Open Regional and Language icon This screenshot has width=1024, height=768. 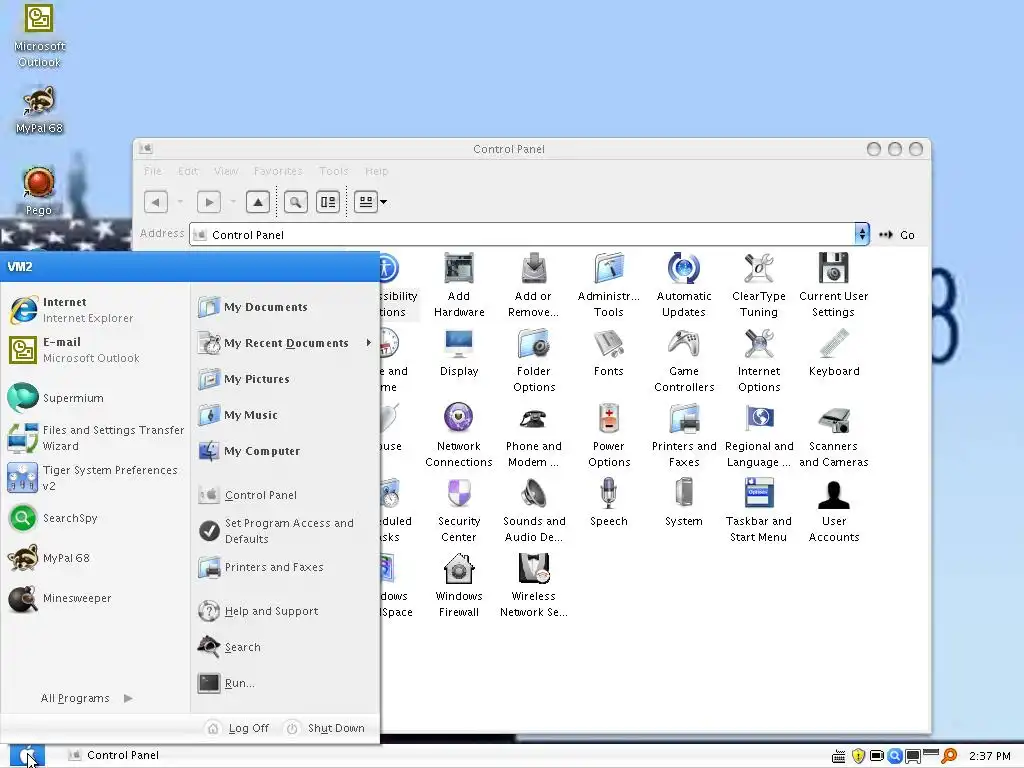pyautogui.click(x=759, y=436)
